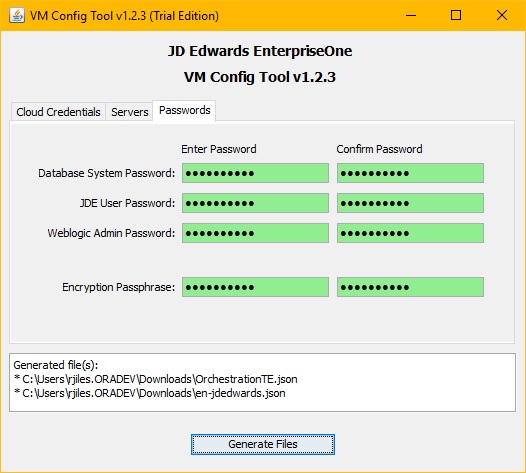Click the 'JDE User Password:' label
Image resolution: width=526 pixels, height=473 pixels.
pyautogui.click(x=127, y=203)
